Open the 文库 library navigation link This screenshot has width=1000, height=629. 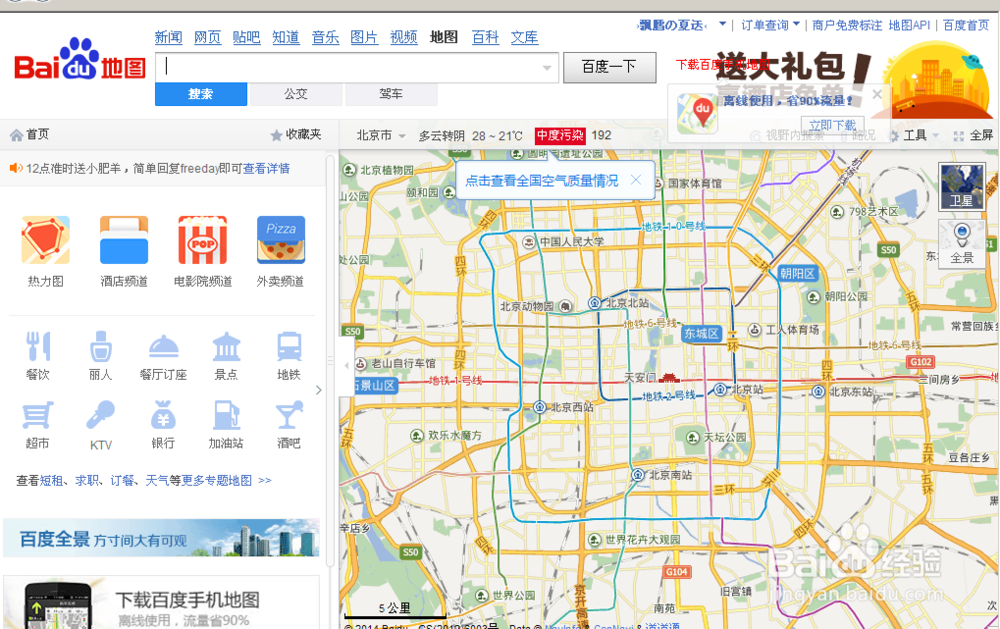[524, 37]
